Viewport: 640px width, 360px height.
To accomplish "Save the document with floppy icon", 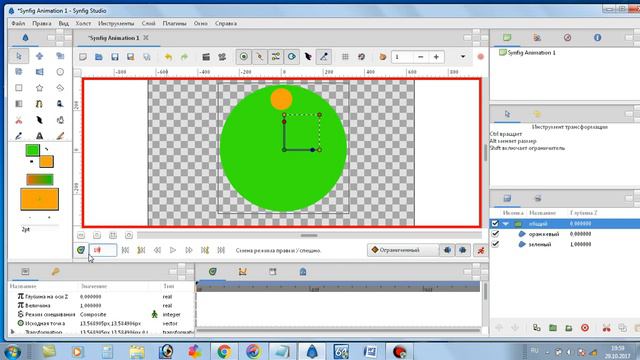I will (x=115, y=57).
